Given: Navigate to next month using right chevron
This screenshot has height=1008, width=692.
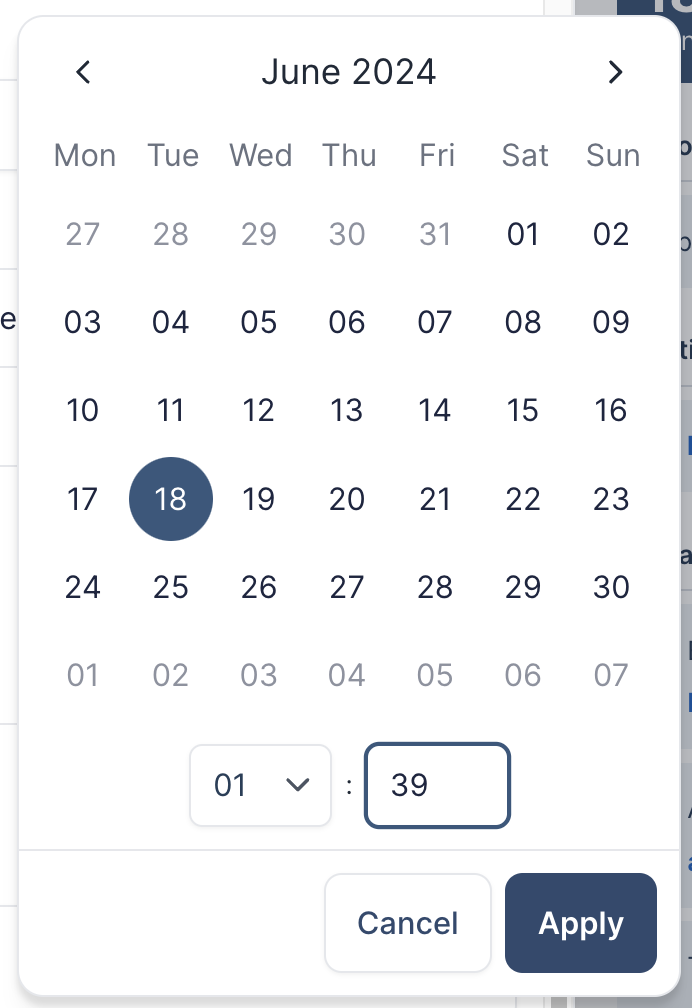Looking at the screenshot, I should click(615, 72).
